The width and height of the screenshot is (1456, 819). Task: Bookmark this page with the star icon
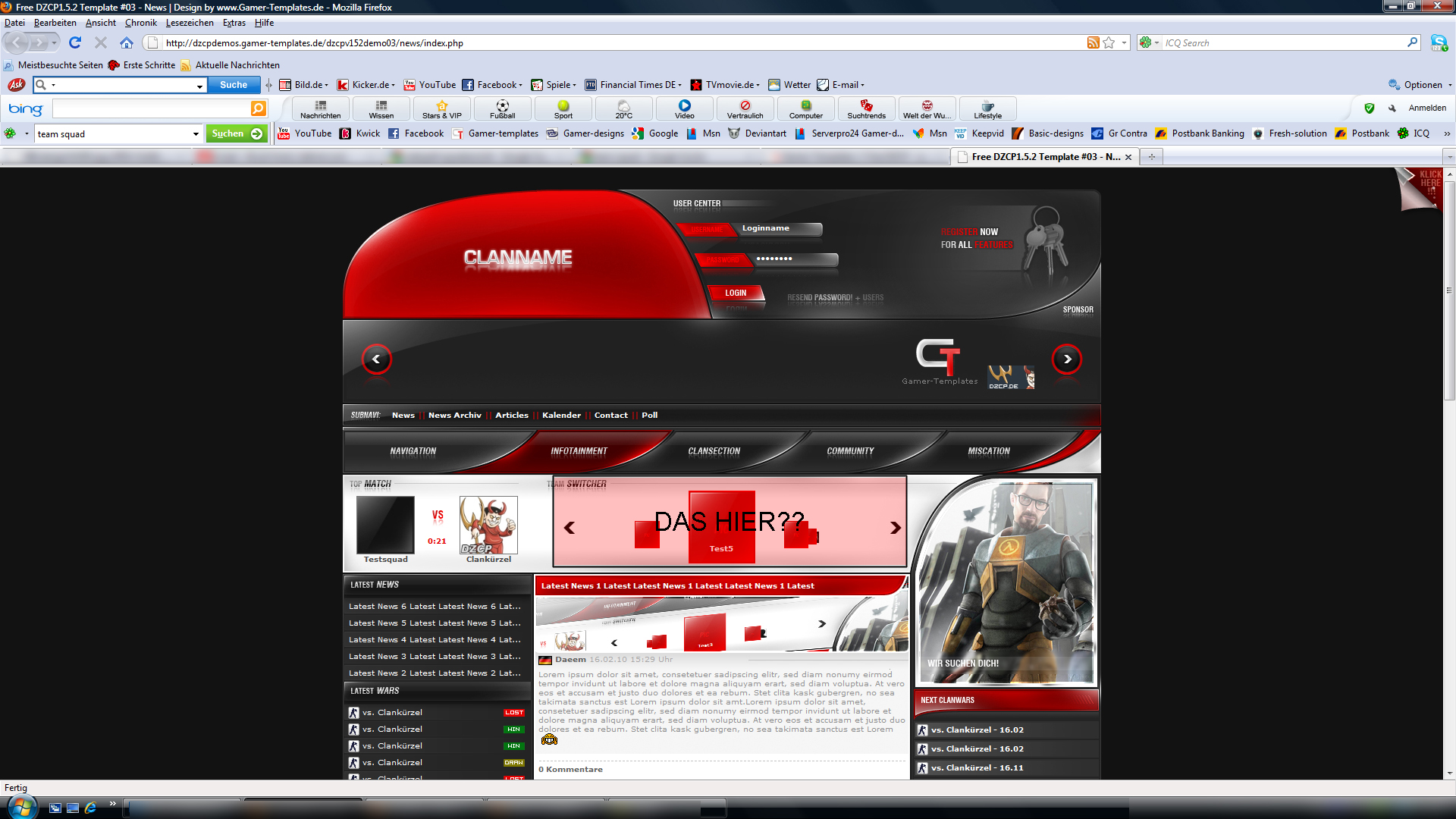(x=1109, y=42)
